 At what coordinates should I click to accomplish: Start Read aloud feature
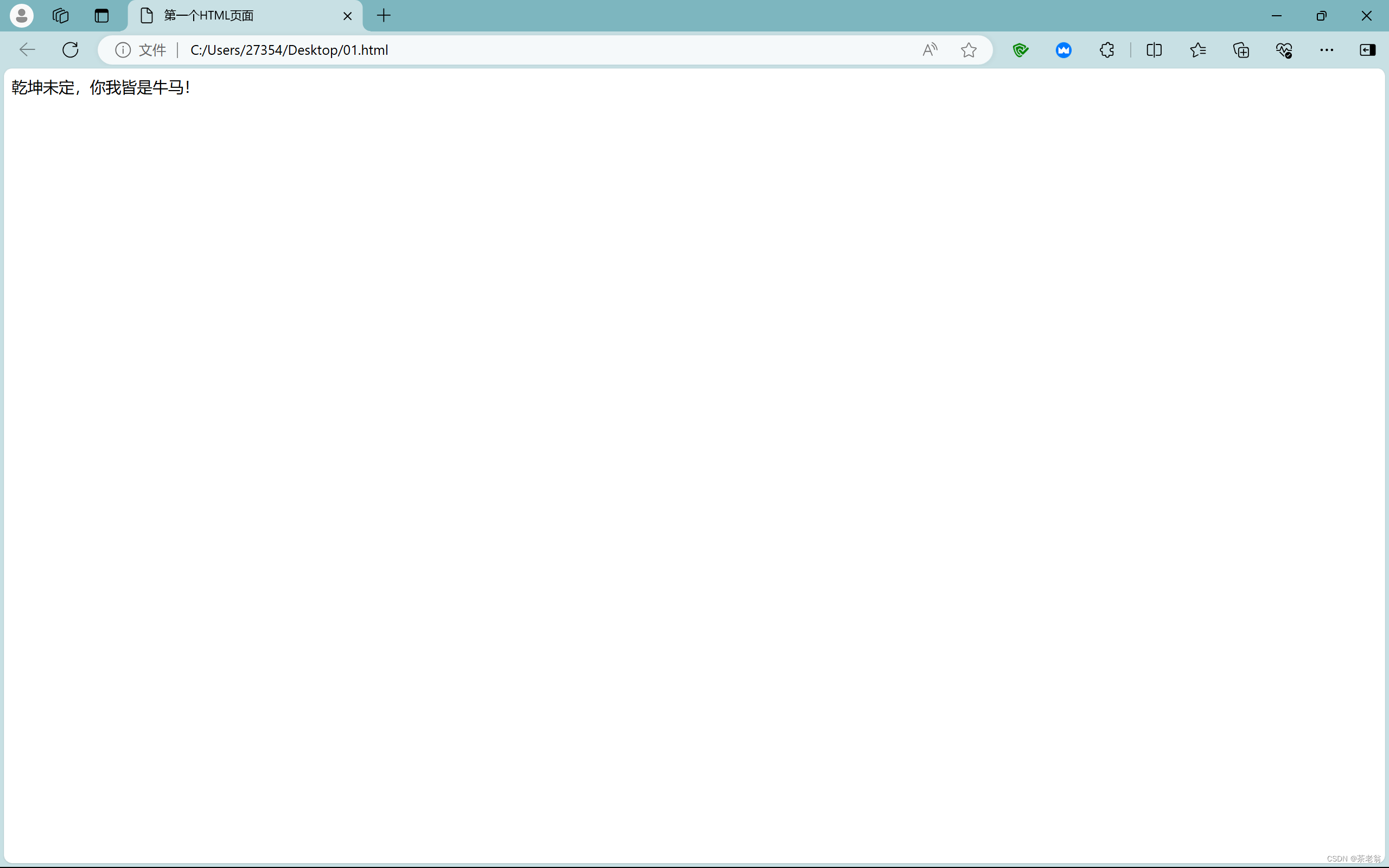click(930, 50)
